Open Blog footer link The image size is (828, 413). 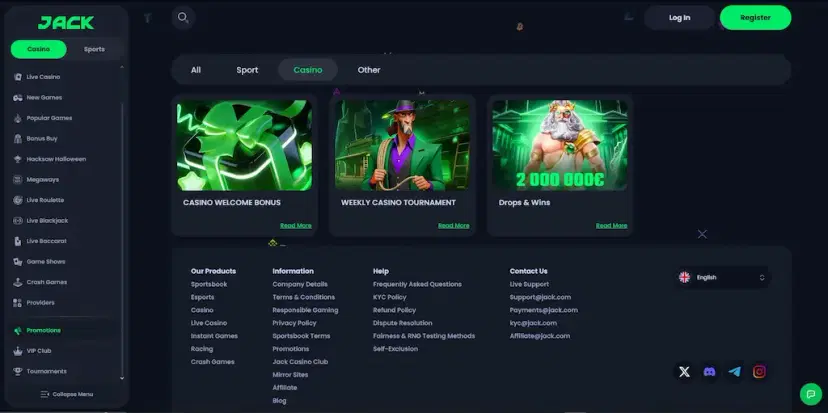(279, 401)
